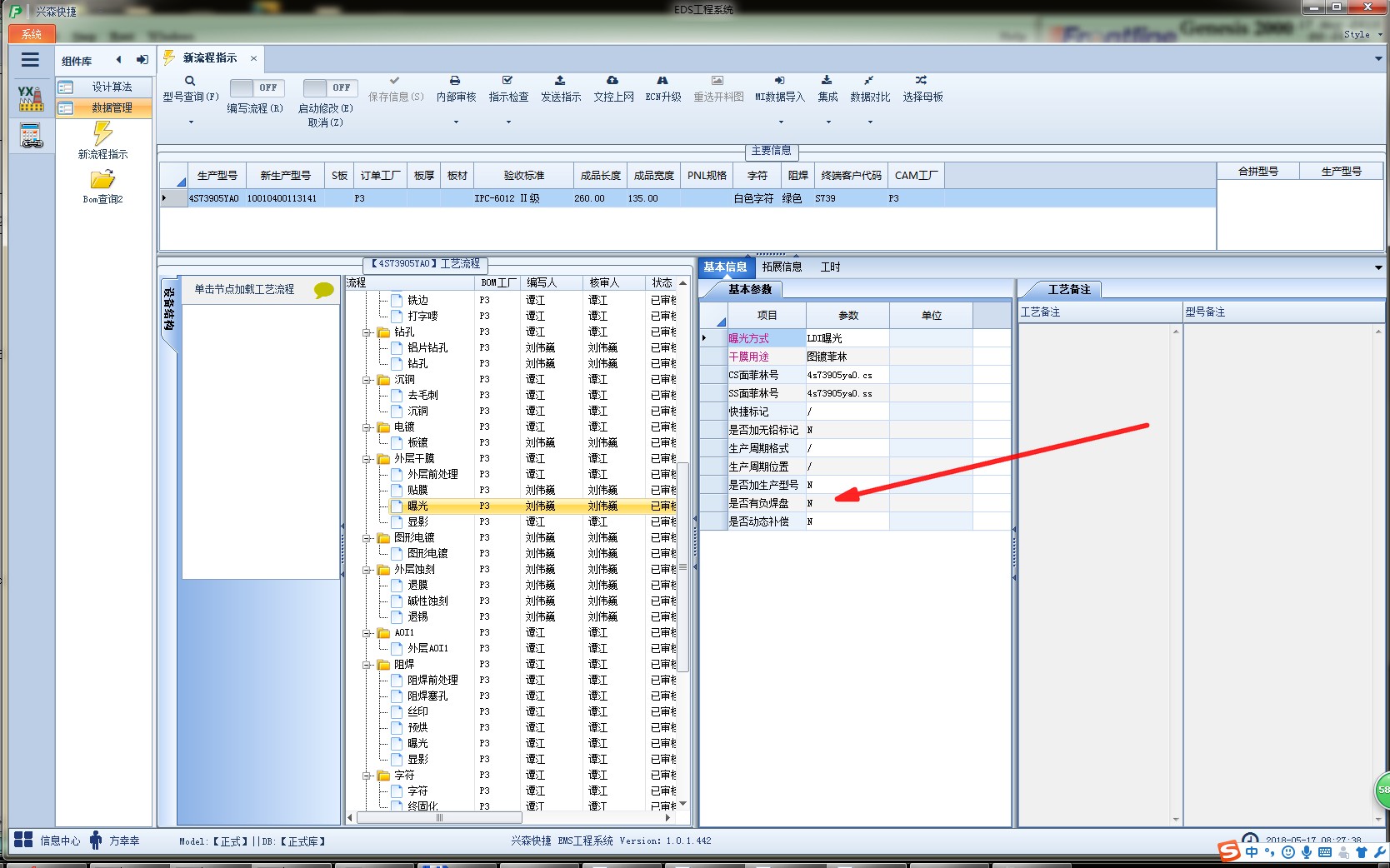1390x868 pixels.
Task: Open 新流程指示 lightning icon in component library
Action: (102, 133)
